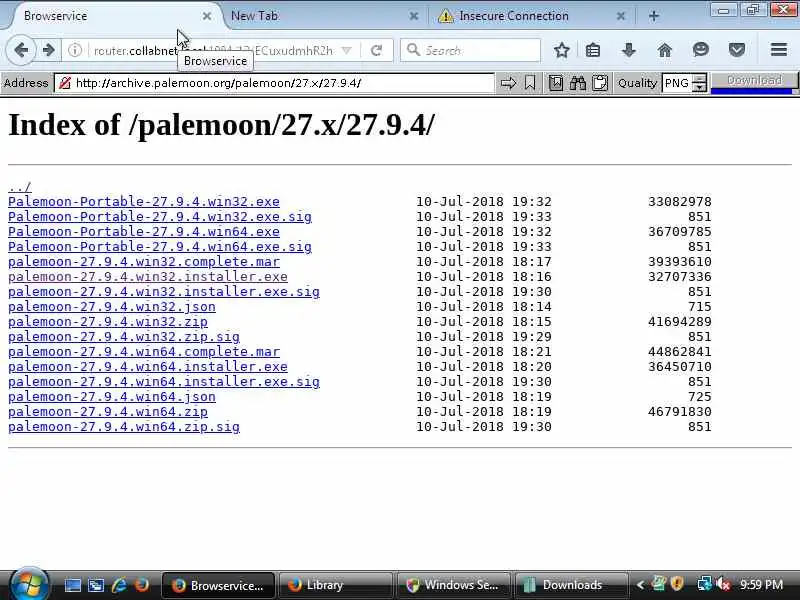Open a new tab with plus button
This screenshot has width=800, height=600.
click(654, 16)
